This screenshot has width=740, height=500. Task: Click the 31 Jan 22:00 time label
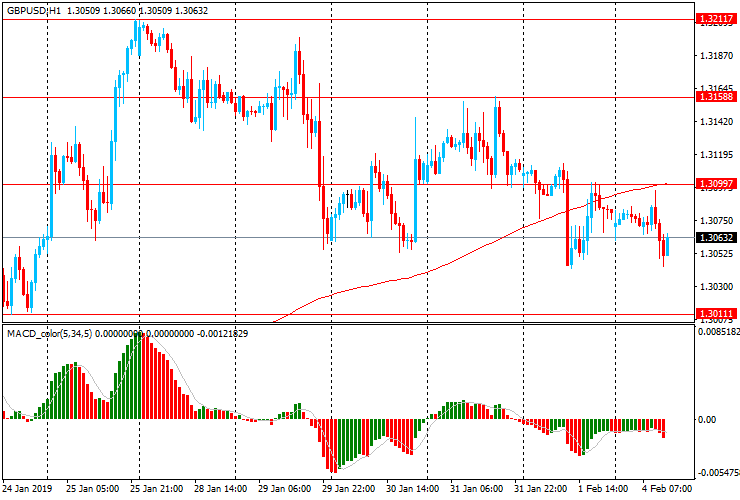point(541,488)
